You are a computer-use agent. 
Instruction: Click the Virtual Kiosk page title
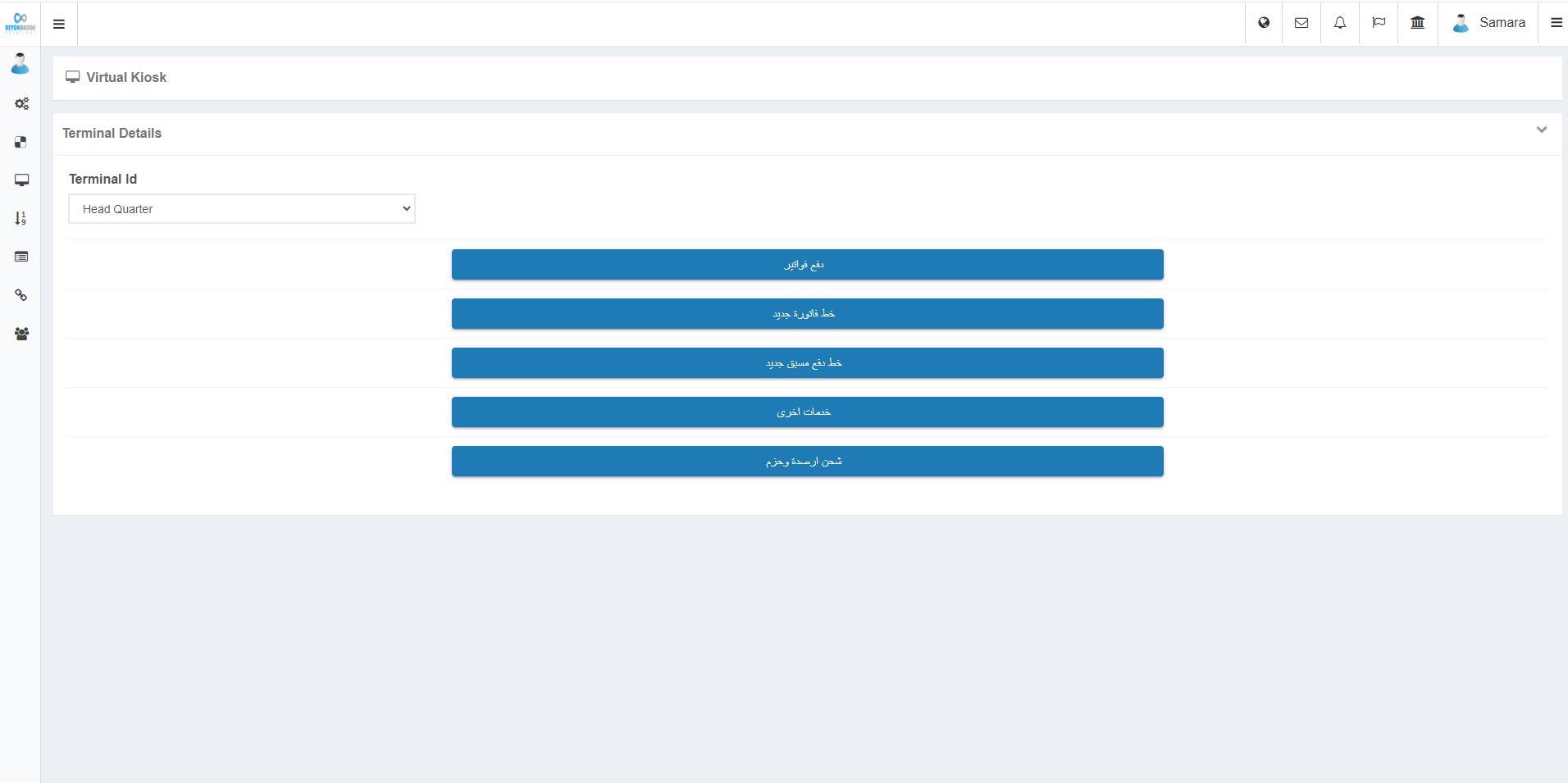click(x=126, y=77)
